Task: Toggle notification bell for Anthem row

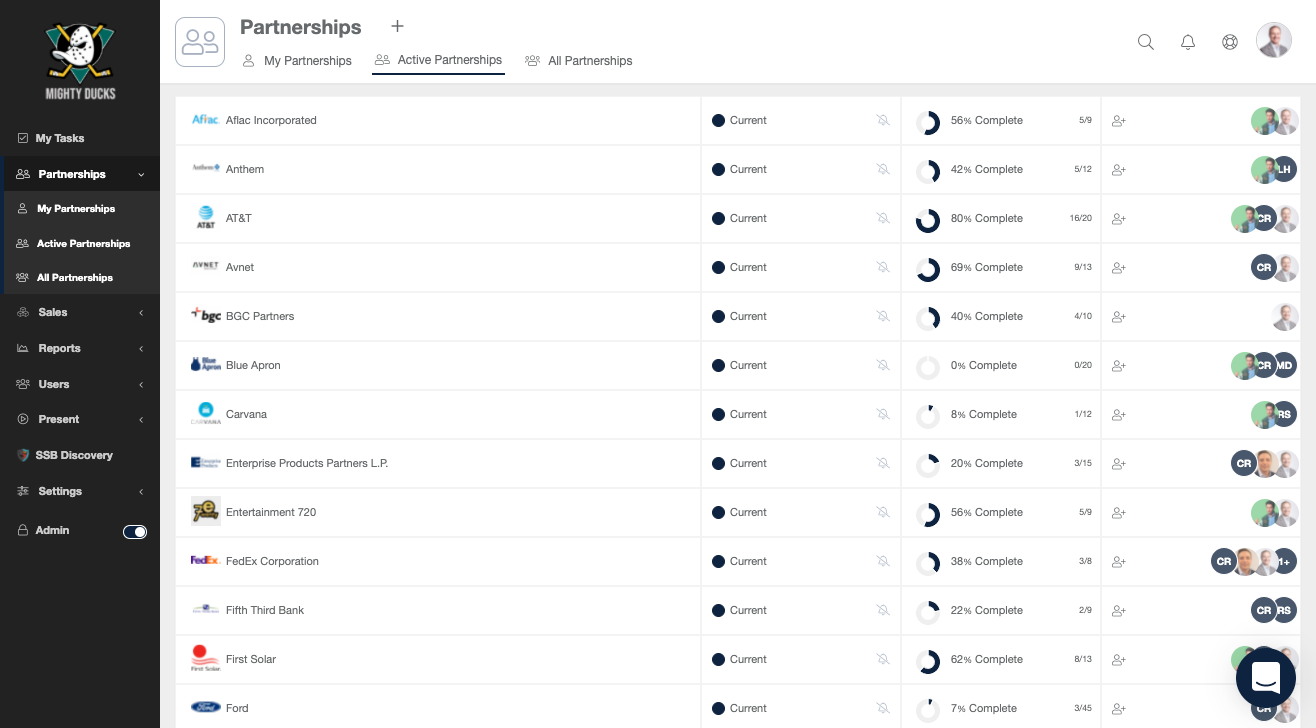Action: [x=883, y=169]
